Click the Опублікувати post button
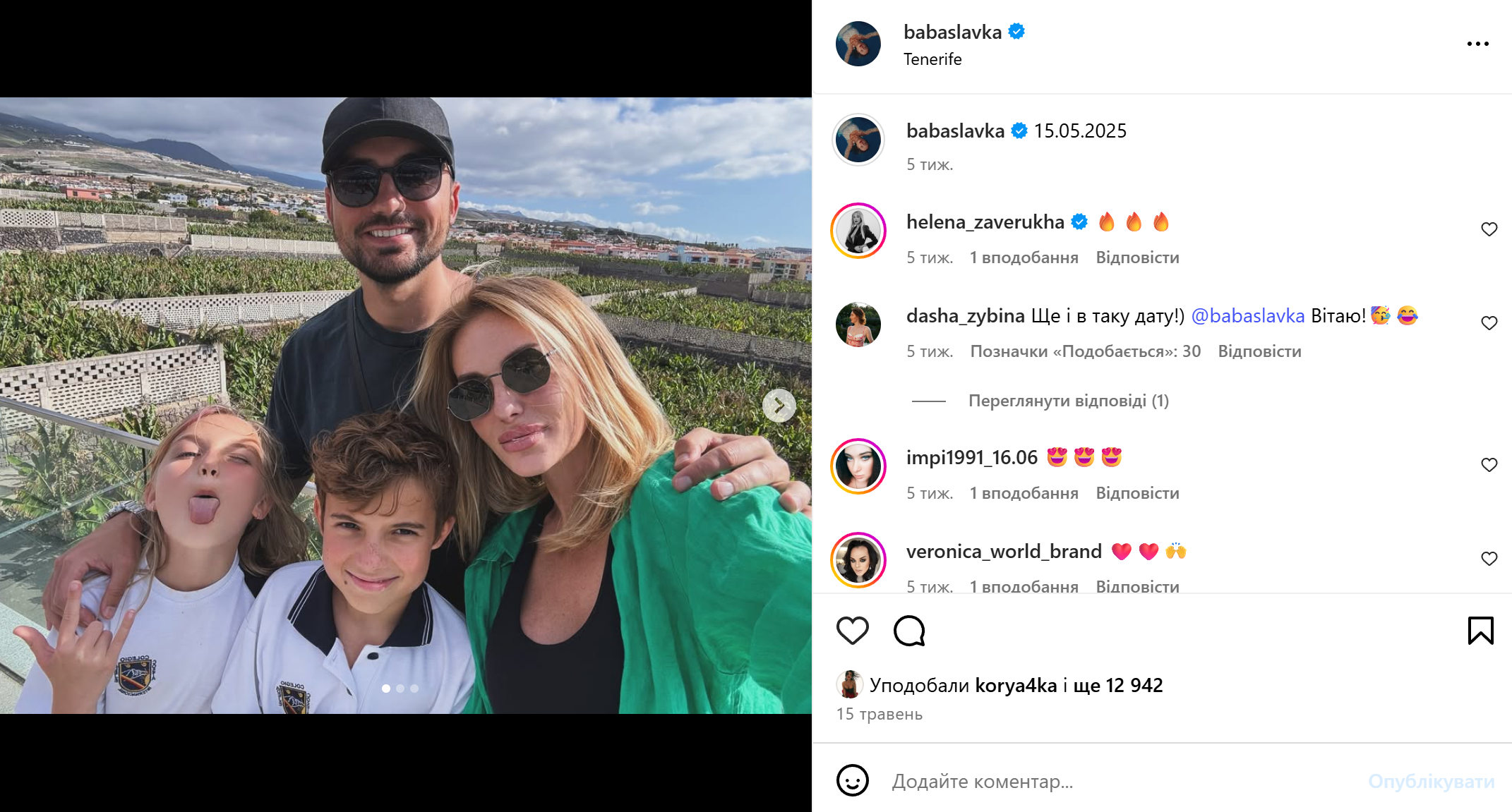 tap(1431, 781)
